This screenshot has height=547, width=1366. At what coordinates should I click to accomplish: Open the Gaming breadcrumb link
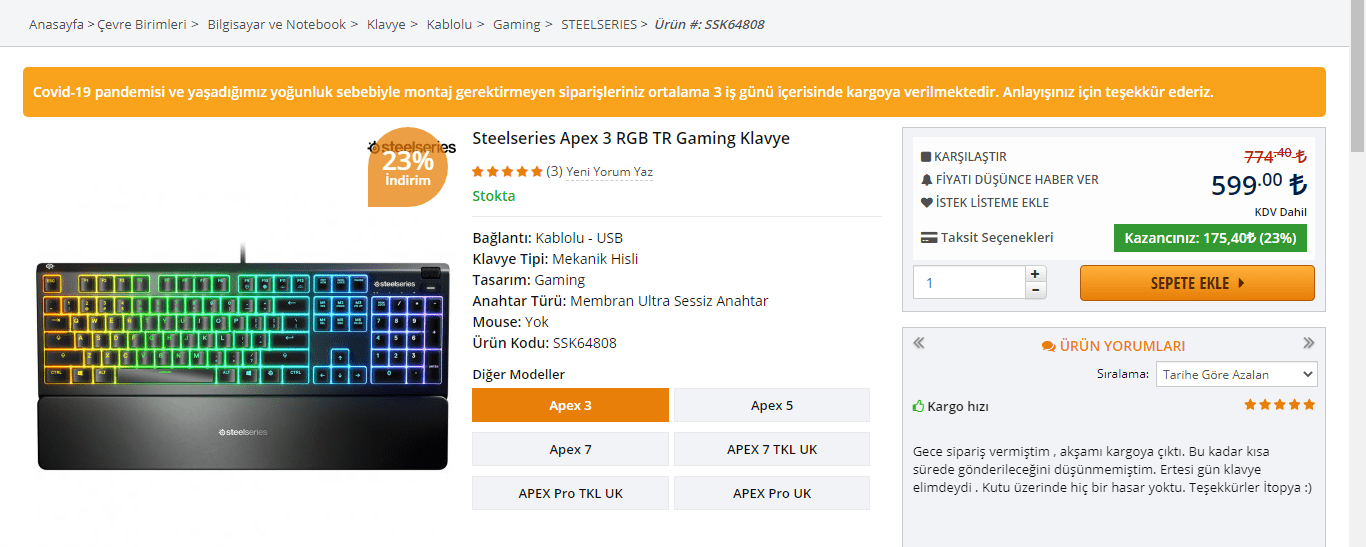pos(516,24)
